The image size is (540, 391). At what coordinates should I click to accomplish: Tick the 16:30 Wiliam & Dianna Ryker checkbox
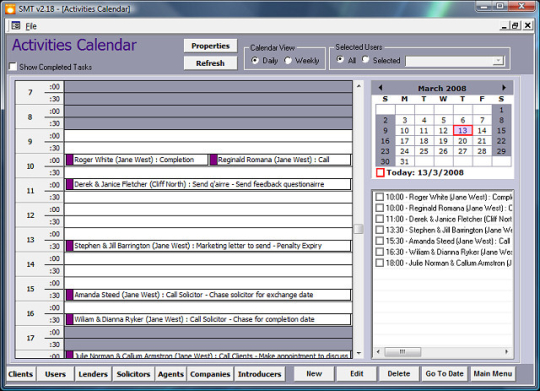(x=380, y=252)
